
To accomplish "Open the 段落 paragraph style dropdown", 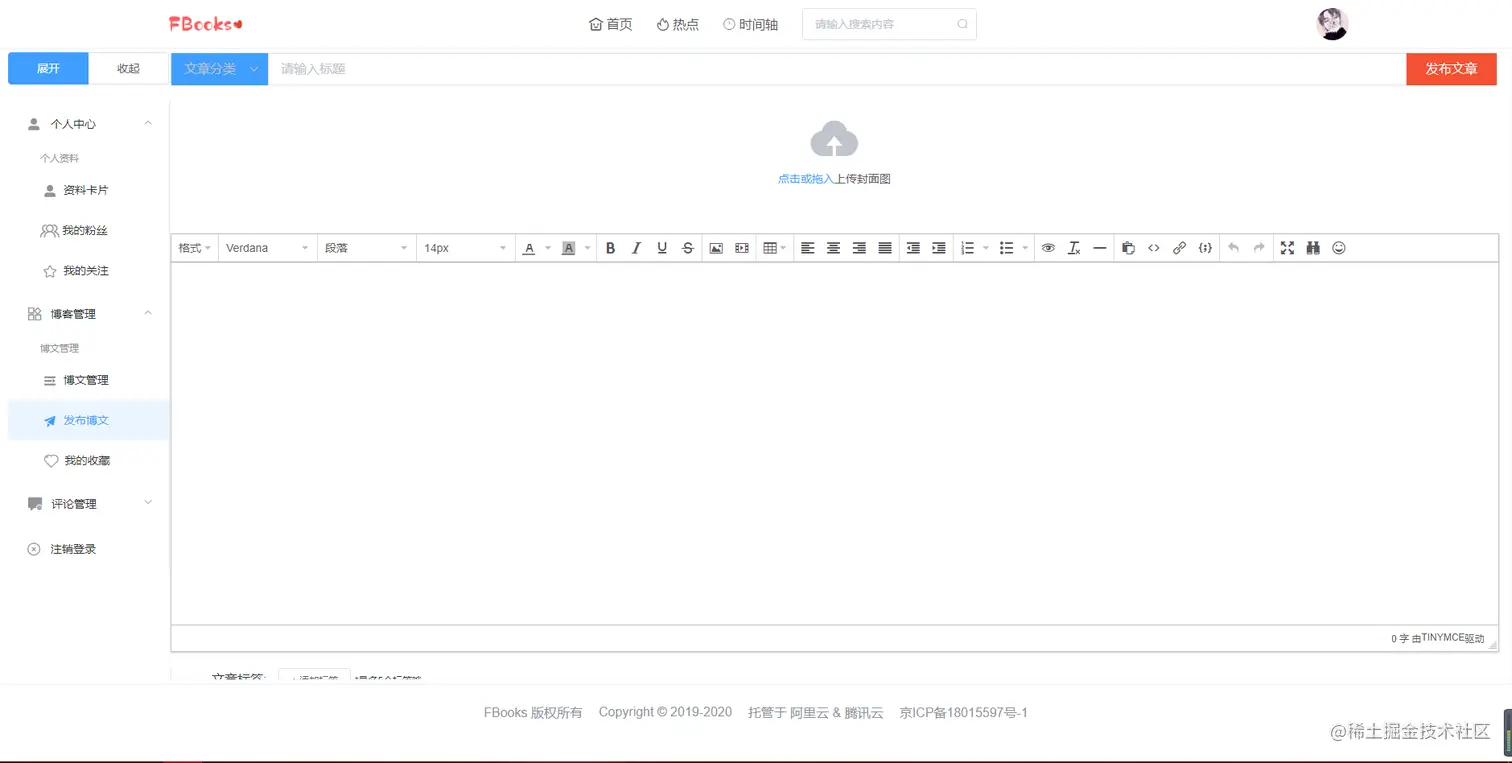I will pos(367,248).
